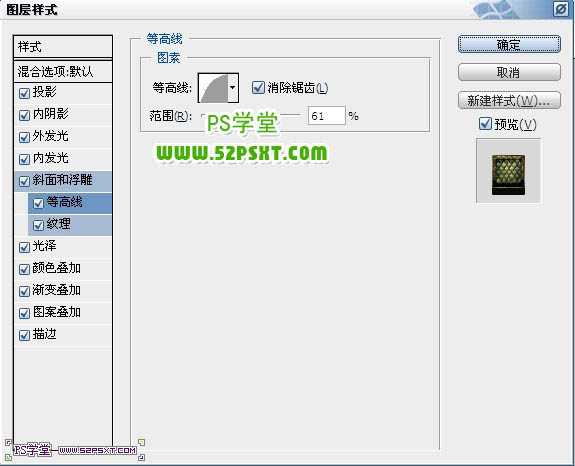Toggle the 颜色叠加 checkbox
Screen dimensions: 575x466
[24, 269]
